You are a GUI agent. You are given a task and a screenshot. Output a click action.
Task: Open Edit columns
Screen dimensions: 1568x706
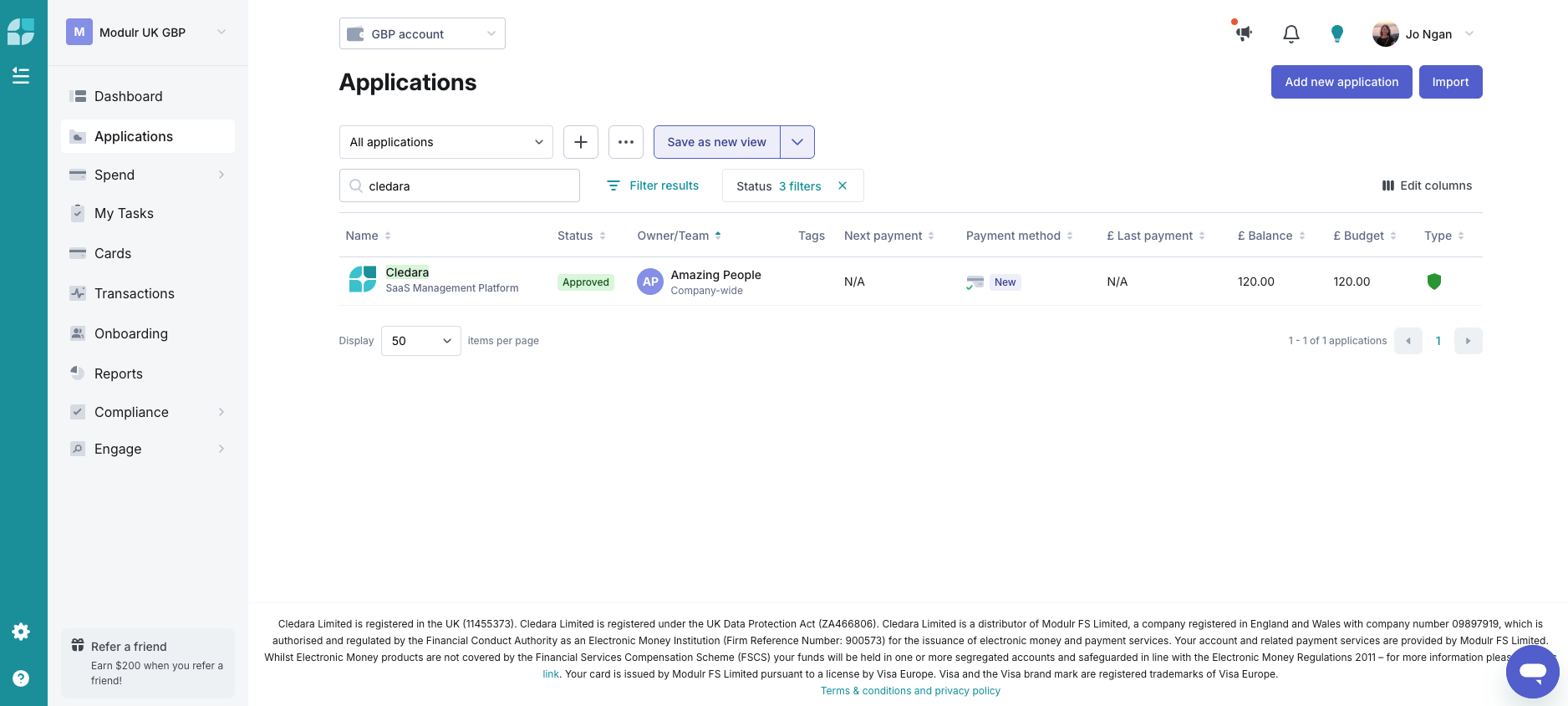point(1427,185)
